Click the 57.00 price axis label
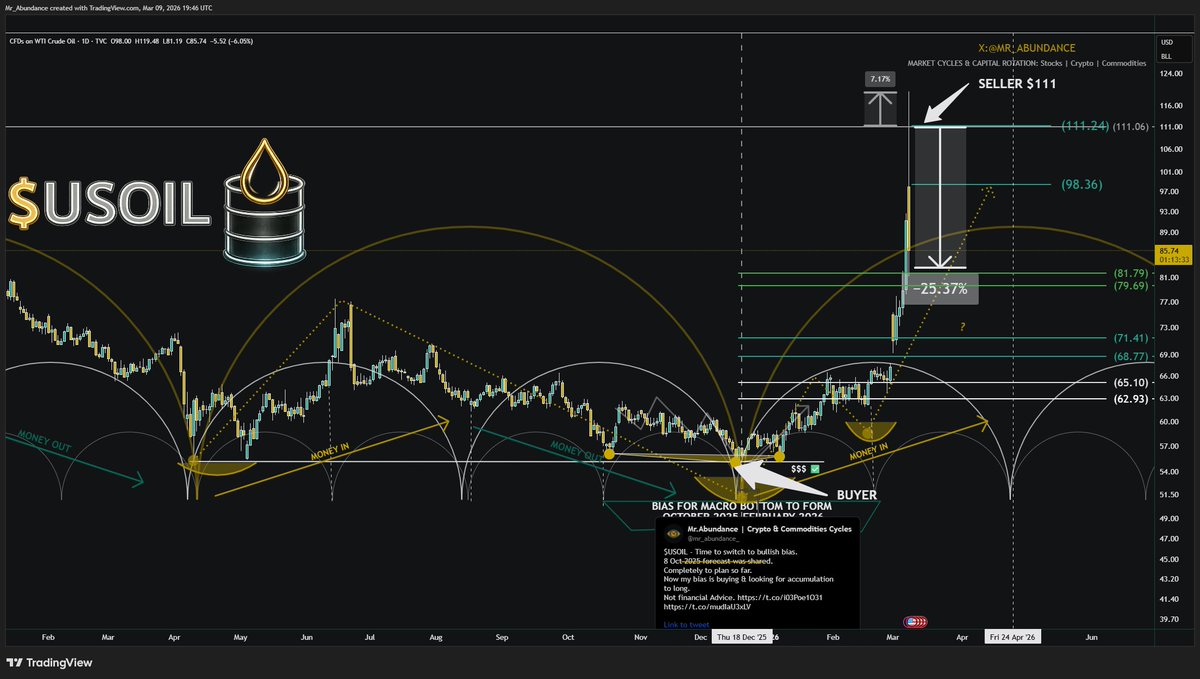The width and height of the screenshot is (1200, 679). tap(1170, 446)
